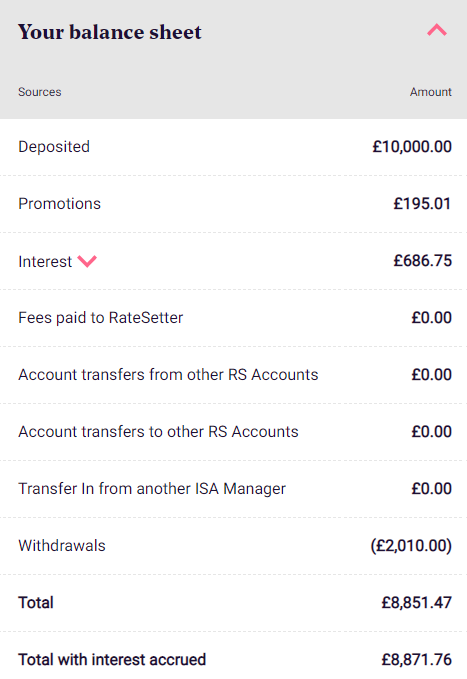The height and width of the screenshot is (679, 467).
Task: Click the Interest row label
Action: pyautogui.click(x=45, y=262)
